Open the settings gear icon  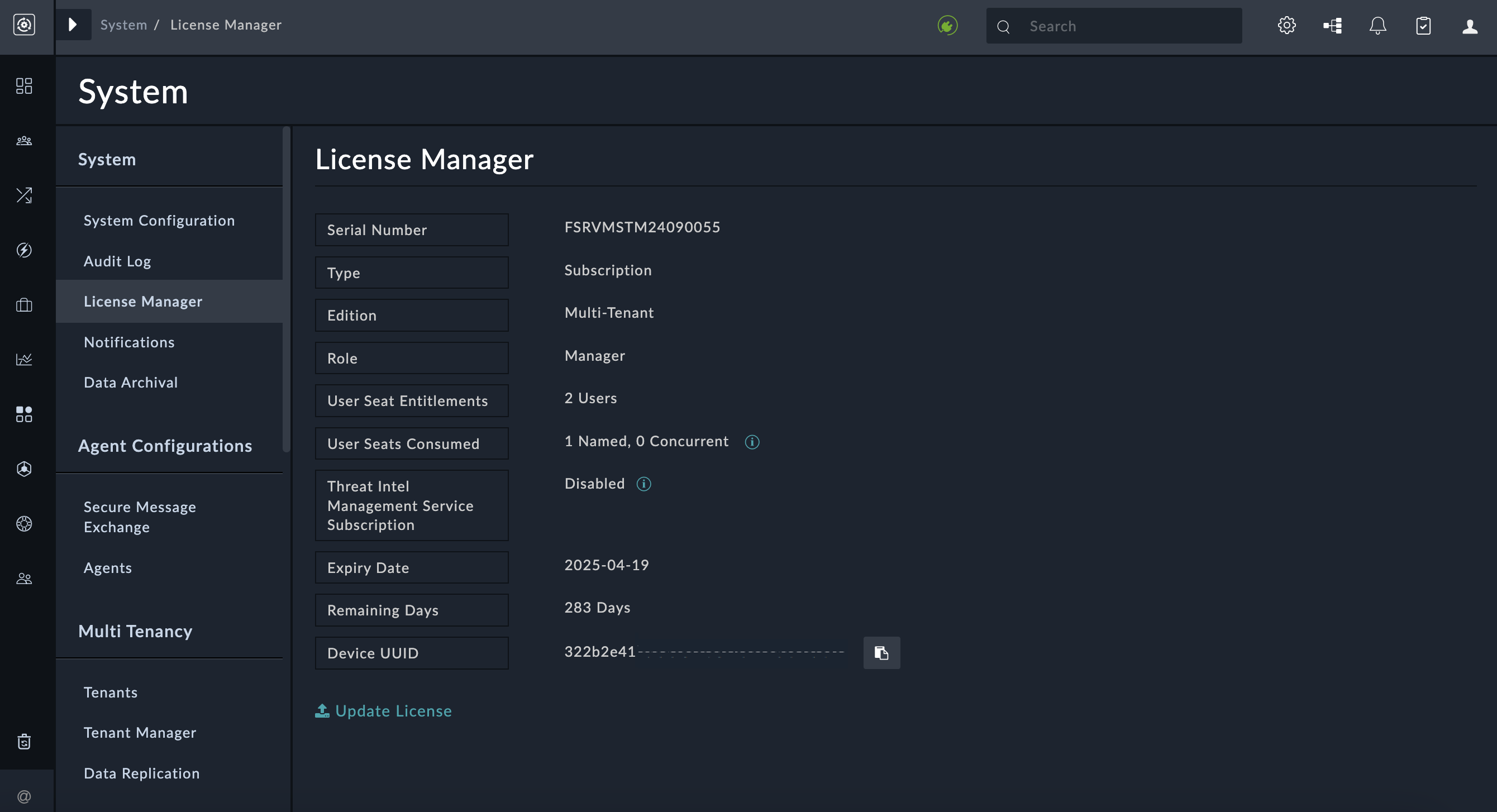click(x=1286, y=25)
